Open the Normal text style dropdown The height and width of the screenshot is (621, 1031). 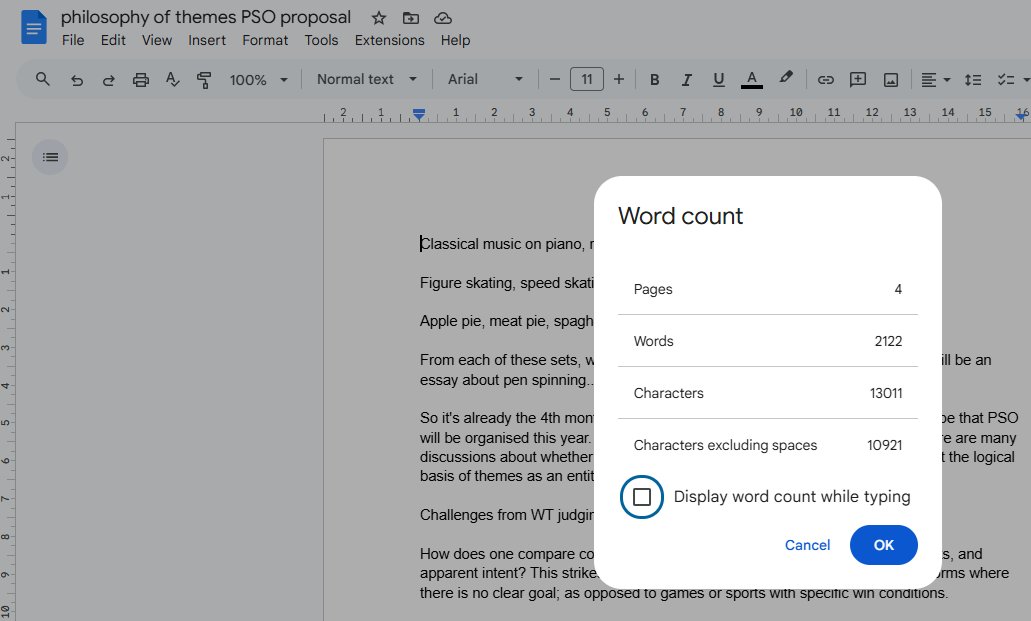367,80
